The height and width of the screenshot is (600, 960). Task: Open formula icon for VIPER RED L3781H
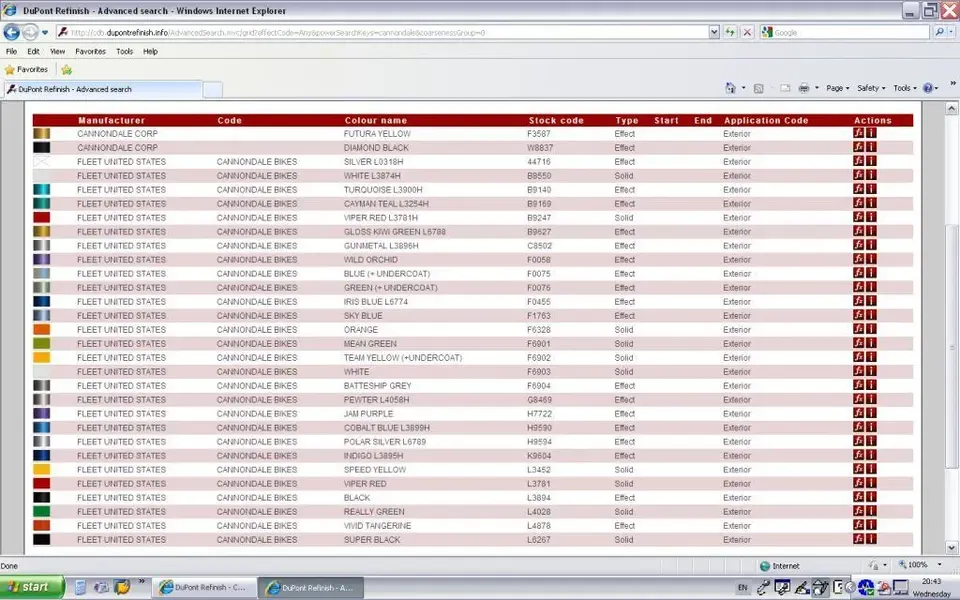pyautogui.click(x=858, y=217)
